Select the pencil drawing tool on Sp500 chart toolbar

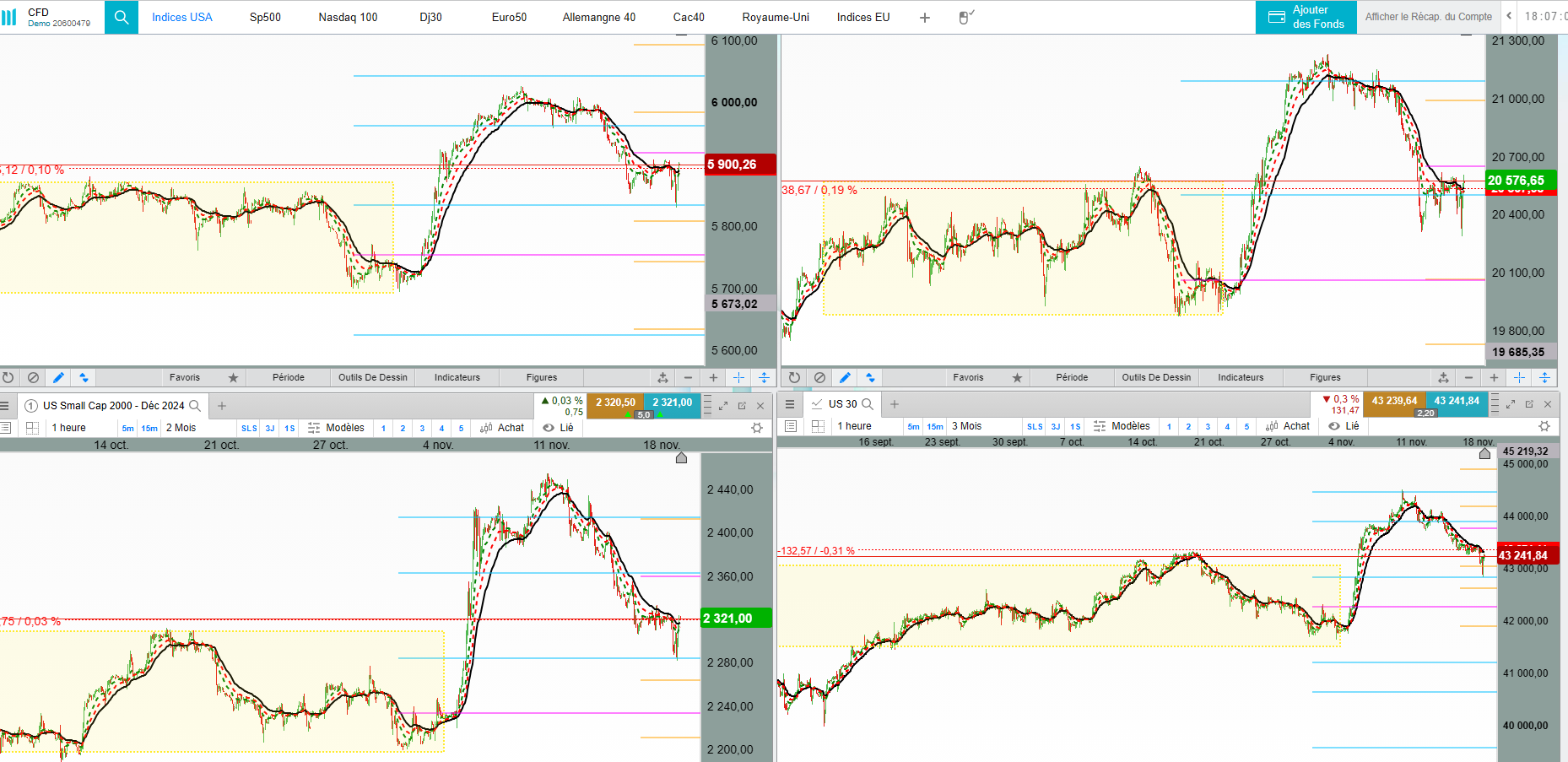[x=58, y=377]
